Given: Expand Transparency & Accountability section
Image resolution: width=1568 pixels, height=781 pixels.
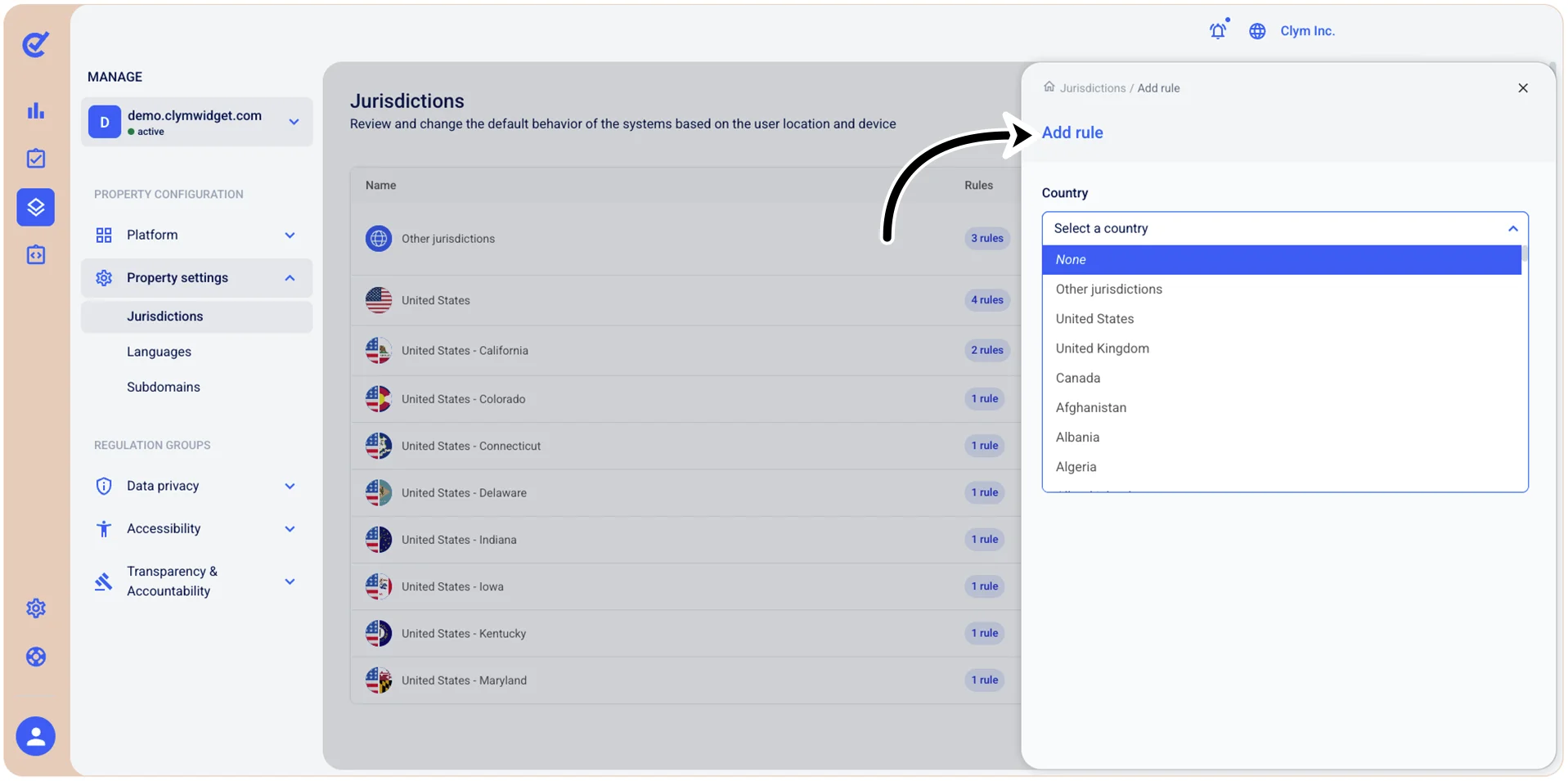Looking at the screenshot, I should (290, 581).
